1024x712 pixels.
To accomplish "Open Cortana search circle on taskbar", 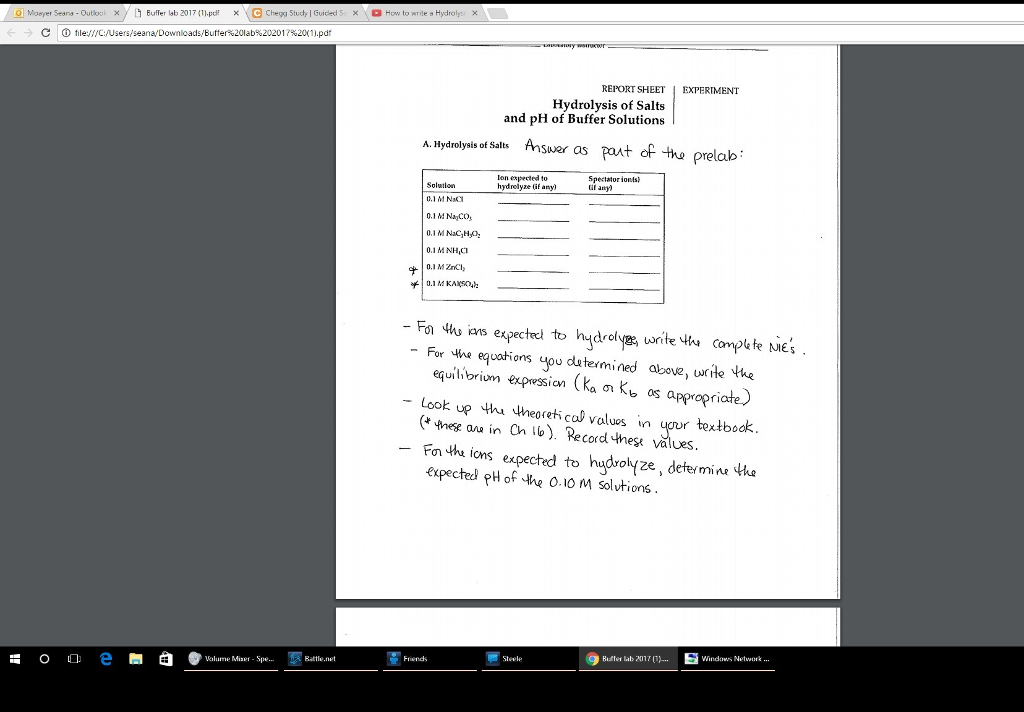I will pos(46,659).
